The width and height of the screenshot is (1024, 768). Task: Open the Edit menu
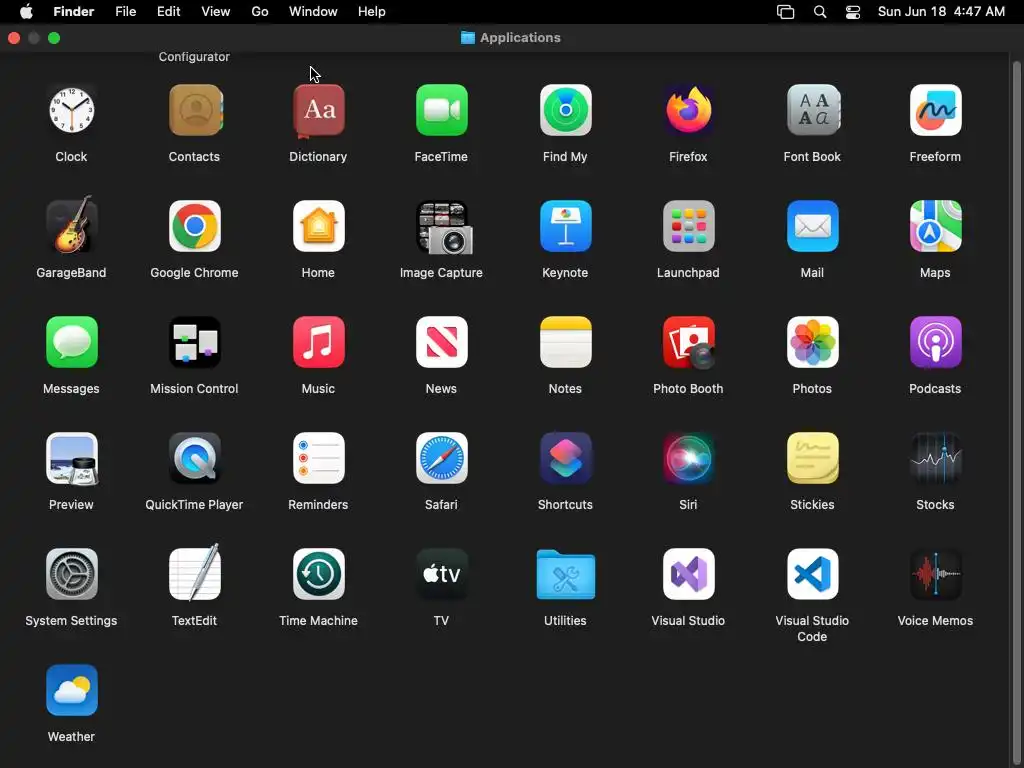pyautogui.click(x=168, y=12)
